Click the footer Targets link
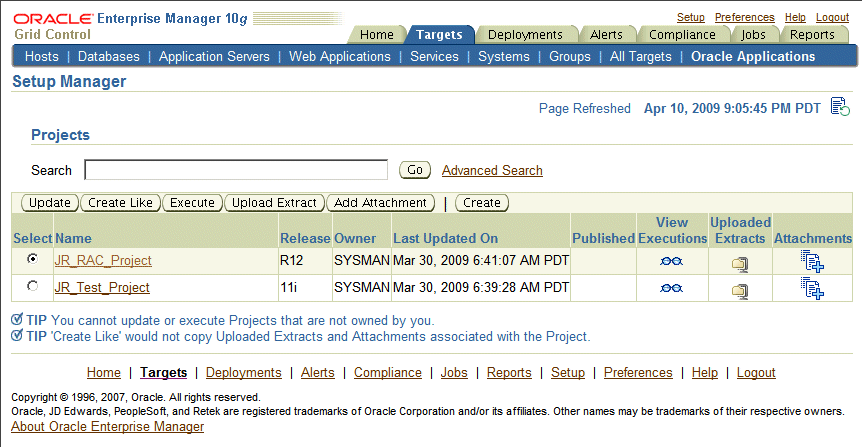The image size is (862, 447). coord(163,372)
